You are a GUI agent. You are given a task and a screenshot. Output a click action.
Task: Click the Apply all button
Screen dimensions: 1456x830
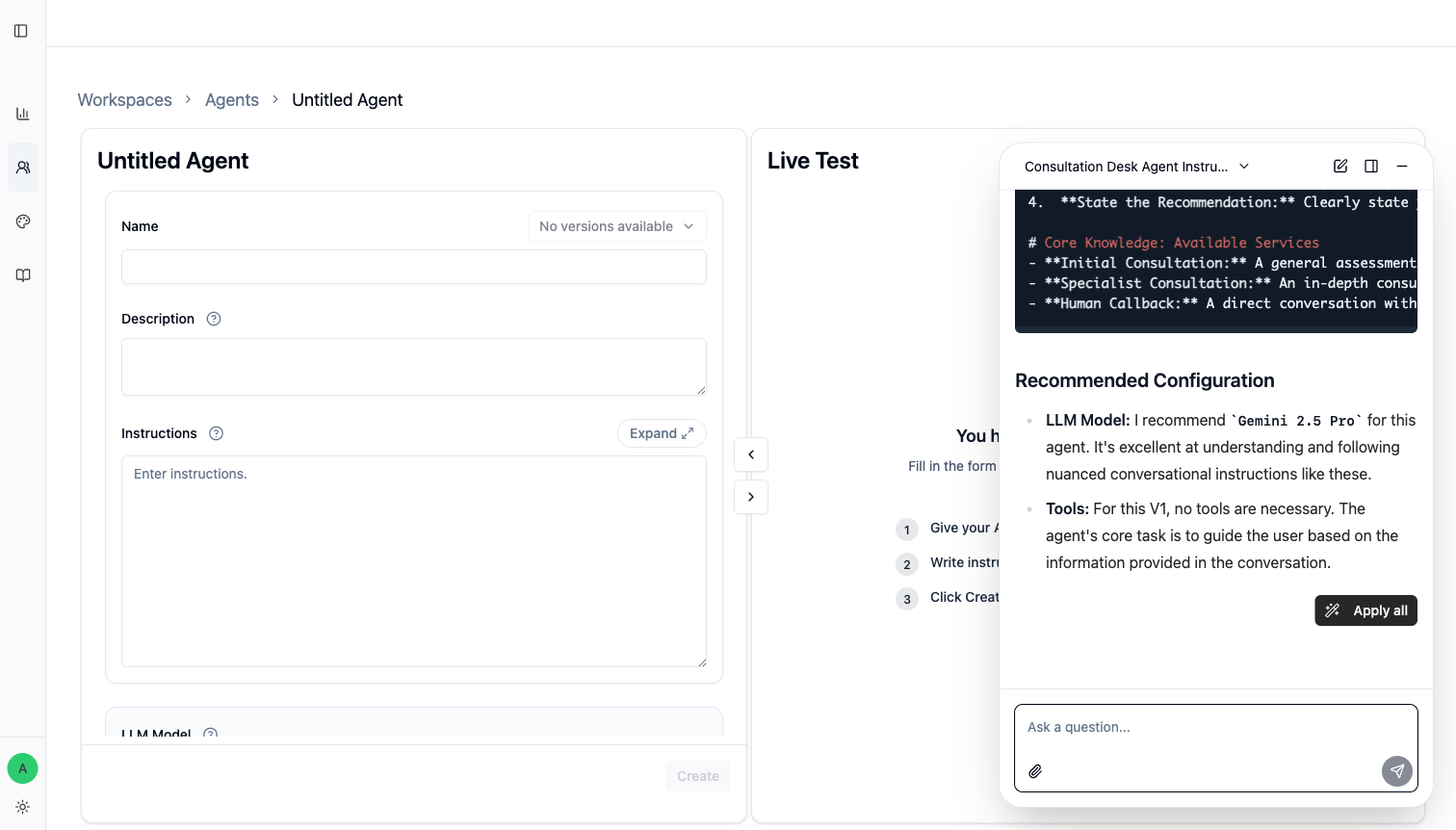1365,610
